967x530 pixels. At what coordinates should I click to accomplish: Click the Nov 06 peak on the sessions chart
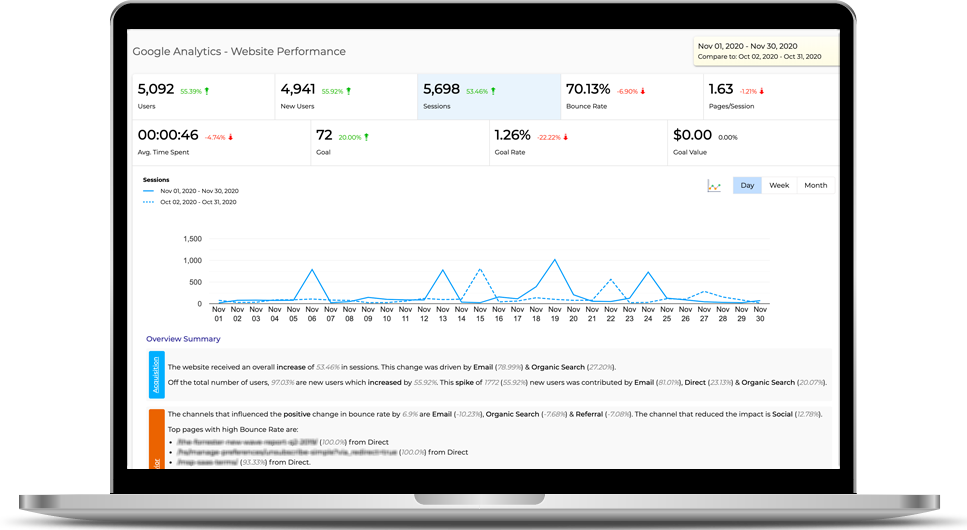click(x=312, y=270)
